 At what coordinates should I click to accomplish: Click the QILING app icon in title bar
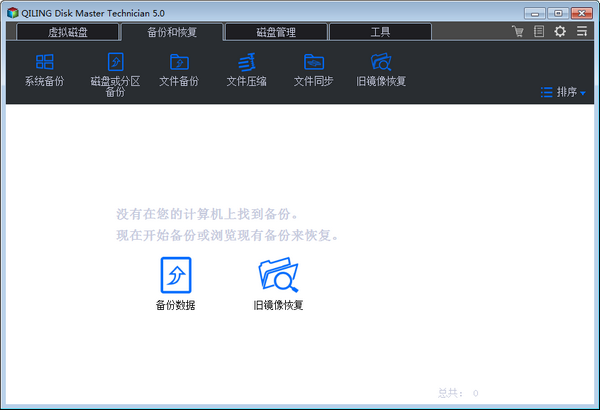click(x=12, y=12)
